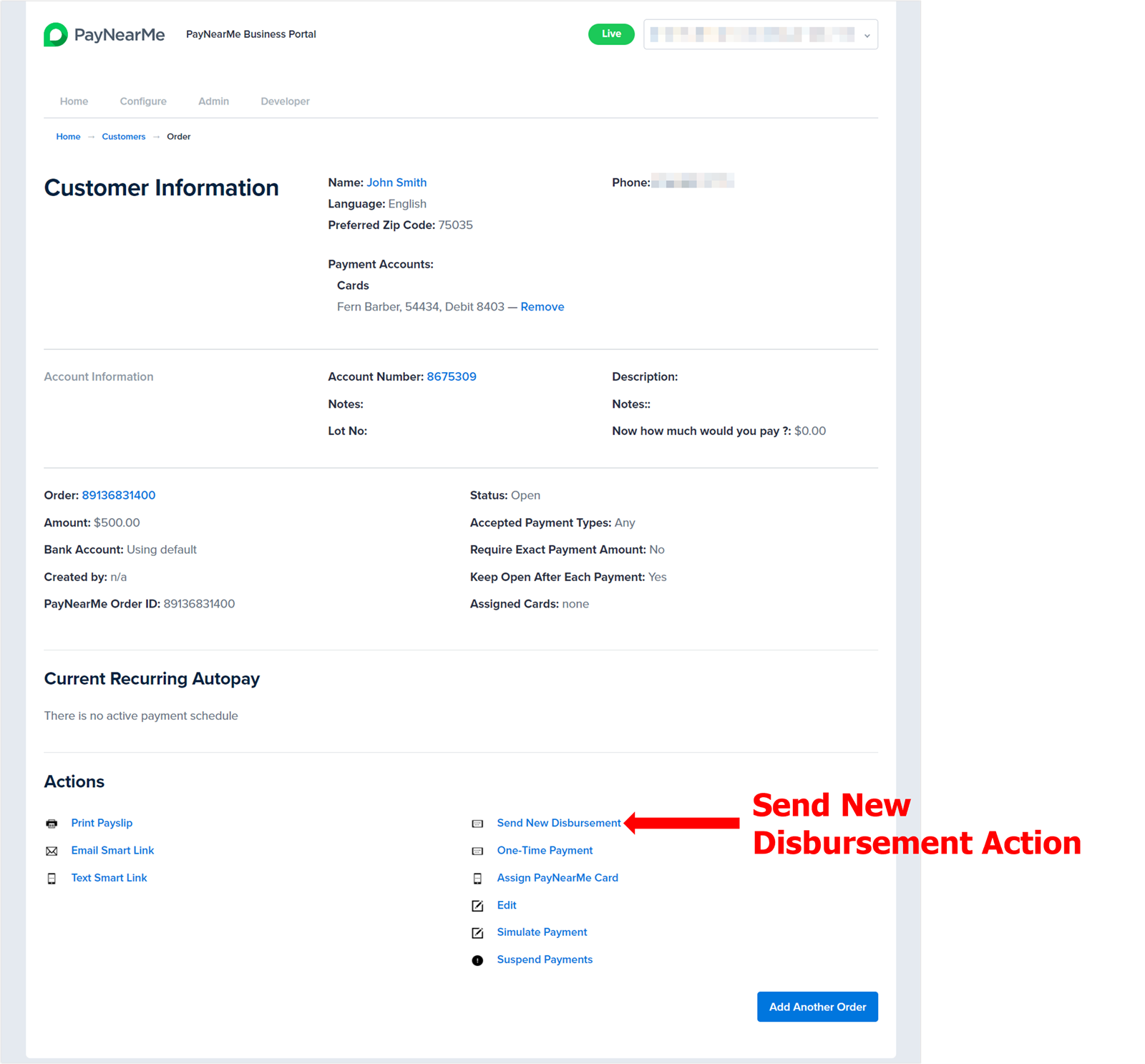Open the Admin navigation tab

click(x=213, y=102)
